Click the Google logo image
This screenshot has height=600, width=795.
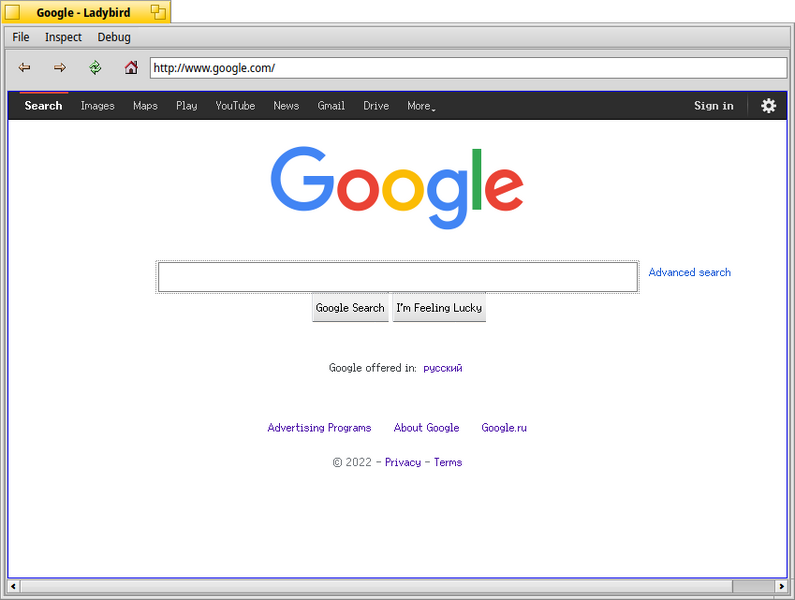click(x=397, y=188)
